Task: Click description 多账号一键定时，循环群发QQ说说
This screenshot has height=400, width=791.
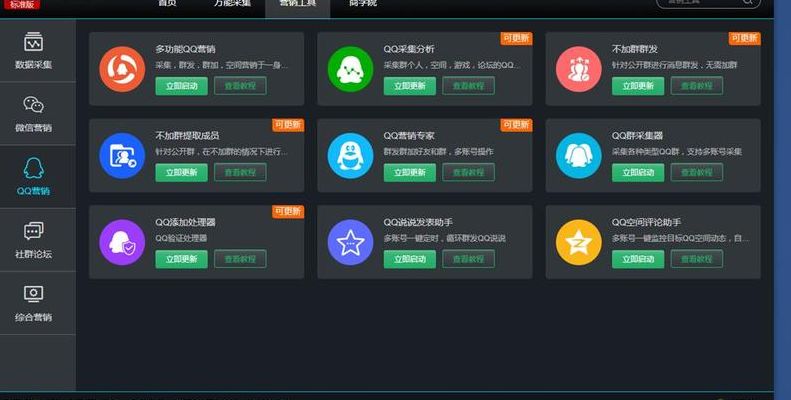Action: (x=444, y=238)
